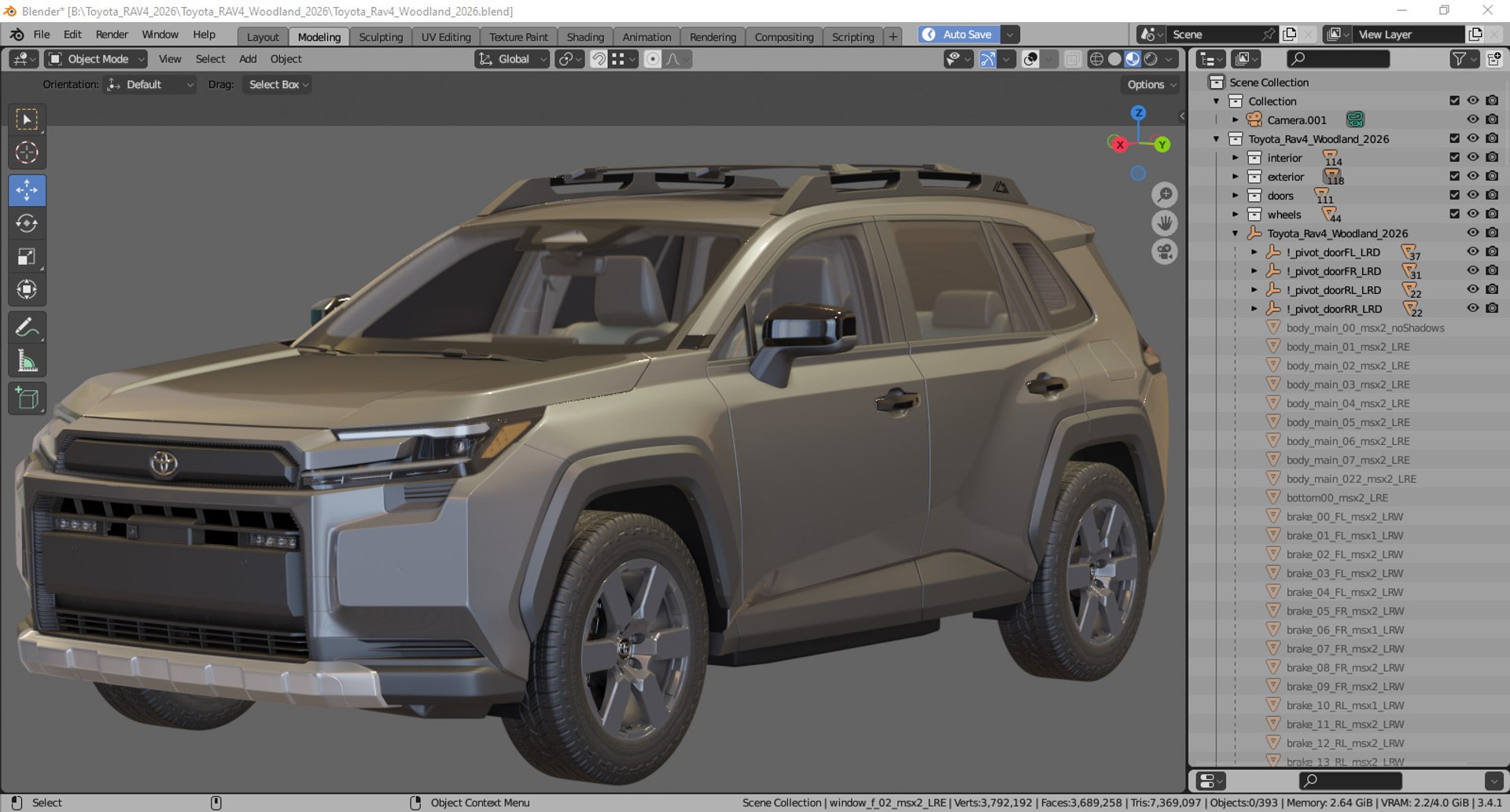Toggle proportional editing icon
Screen dimensions: 1510x812
652,59
